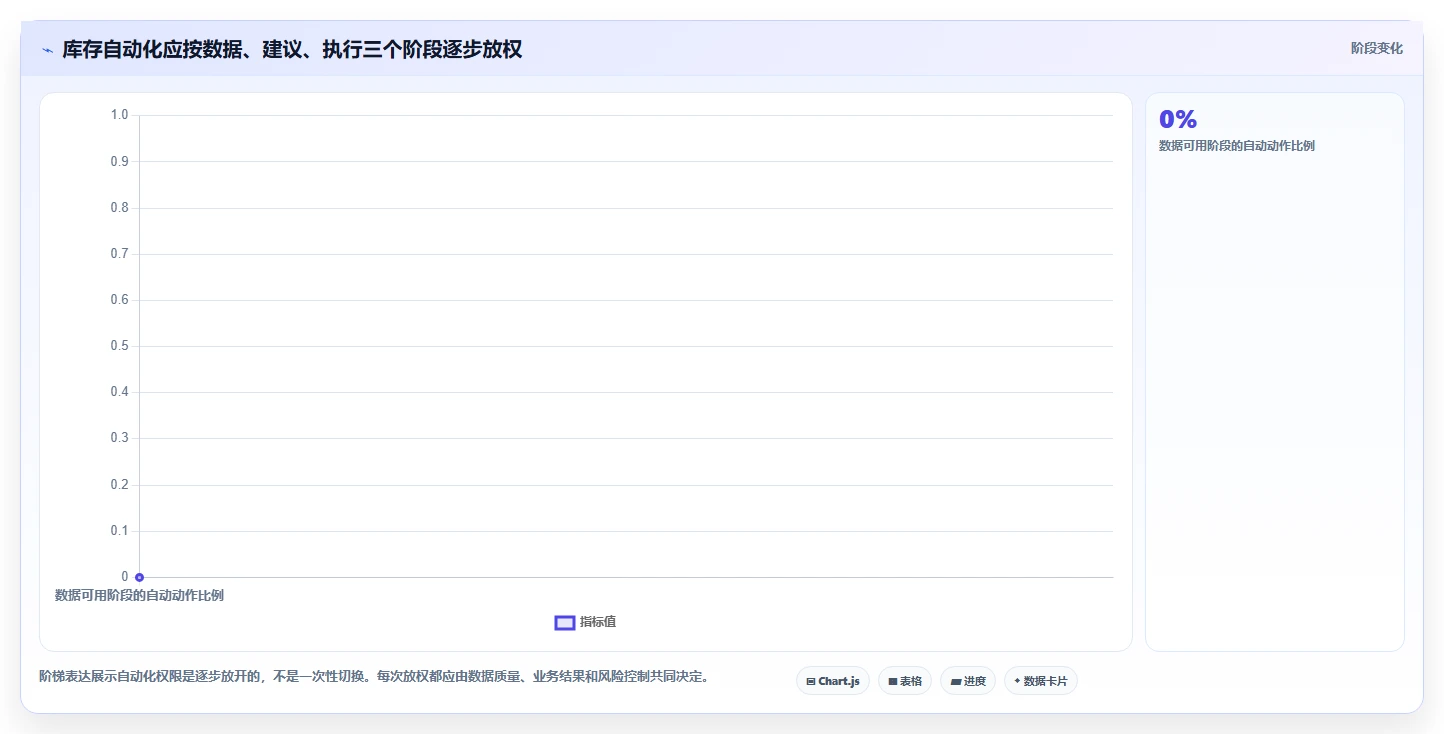Viewport: 1444px width, 734px height.
Task: Click the 0.3 y-axis tick label
Action: (x=120, y=438)
